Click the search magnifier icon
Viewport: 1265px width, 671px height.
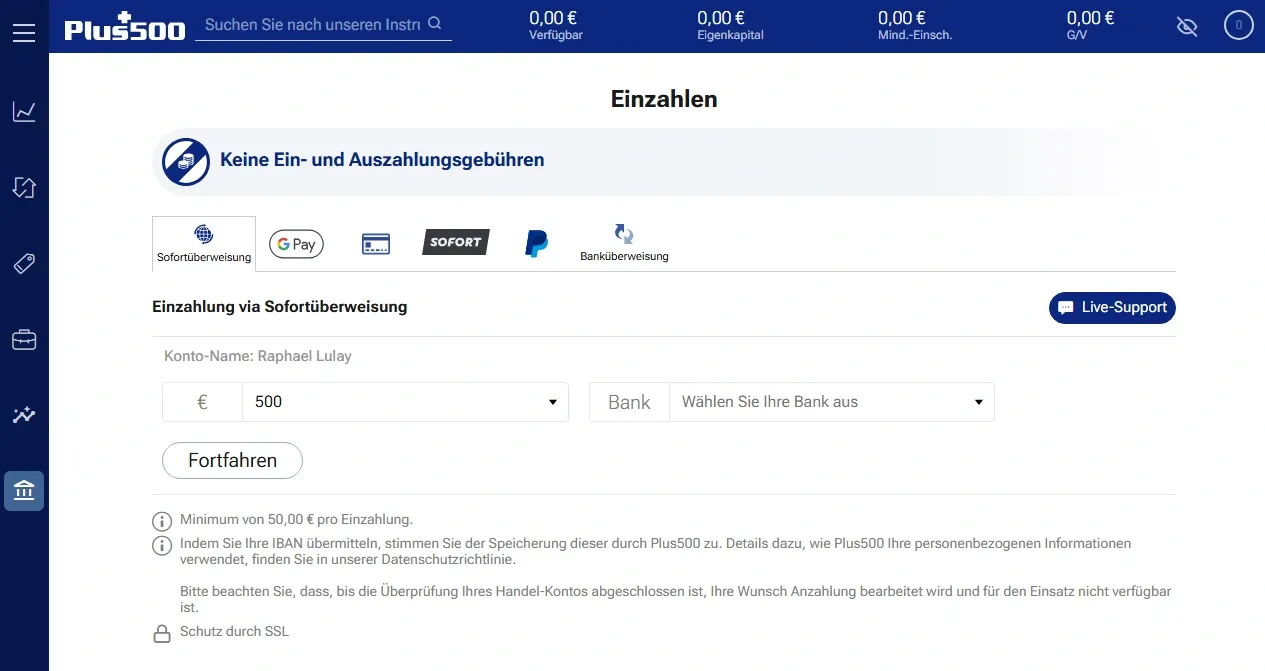click(434, 23)
